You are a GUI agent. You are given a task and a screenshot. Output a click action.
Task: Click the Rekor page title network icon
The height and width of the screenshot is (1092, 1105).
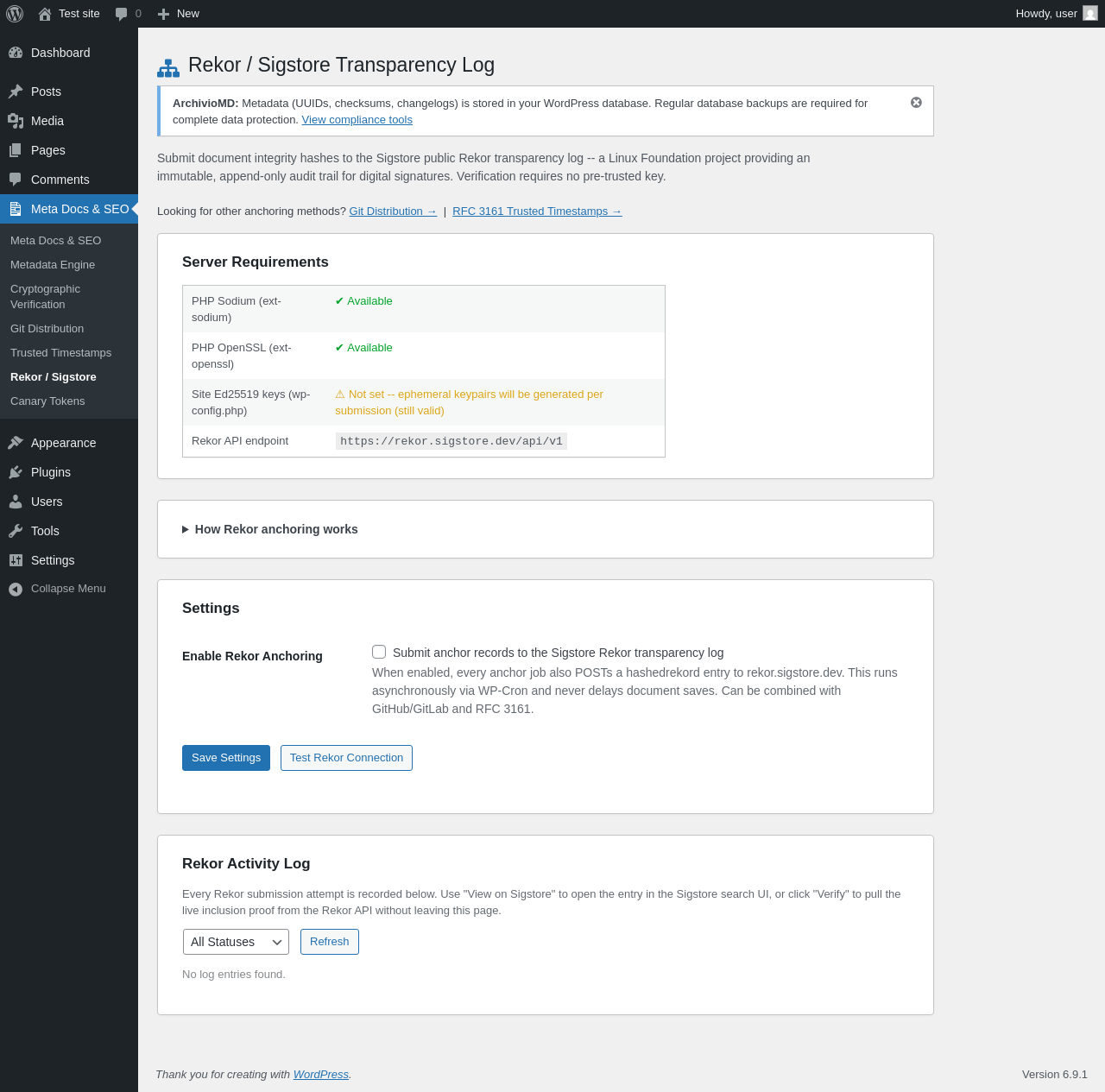pos(168,68)
